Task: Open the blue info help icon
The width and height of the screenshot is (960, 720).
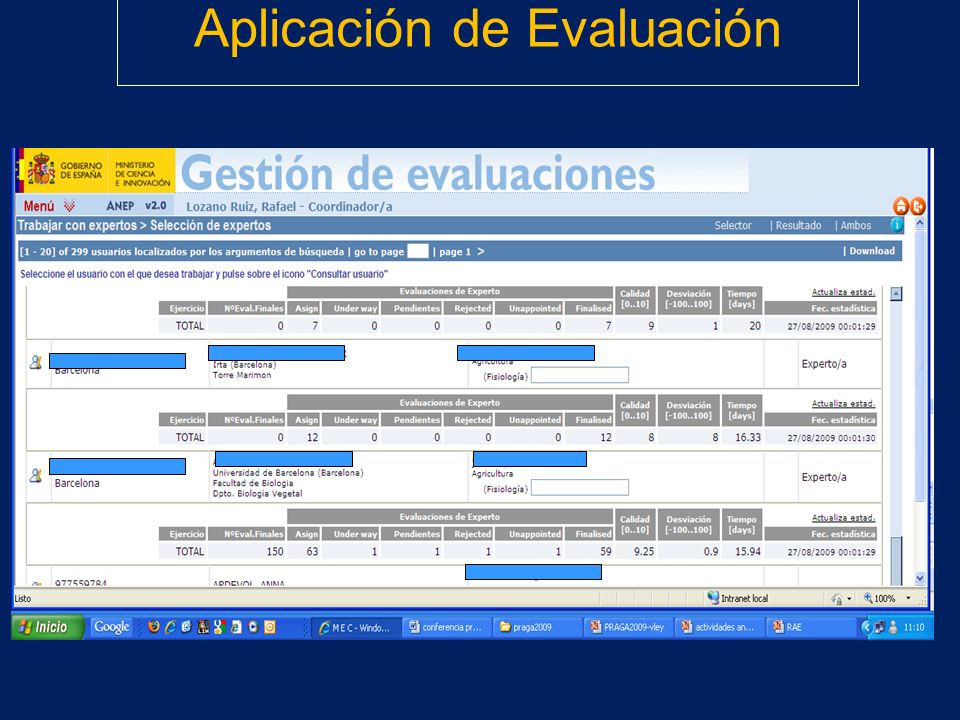Action: 896,225
